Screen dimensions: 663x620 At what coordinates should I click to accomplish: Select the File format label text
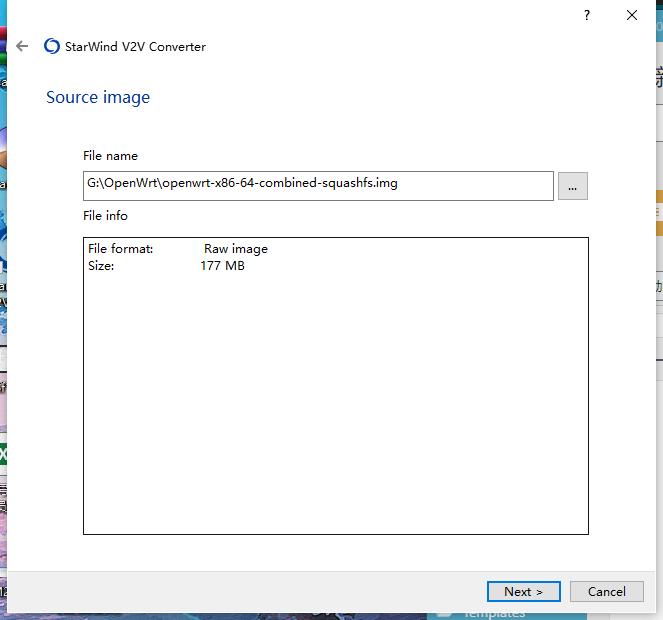tap(120, 249)
